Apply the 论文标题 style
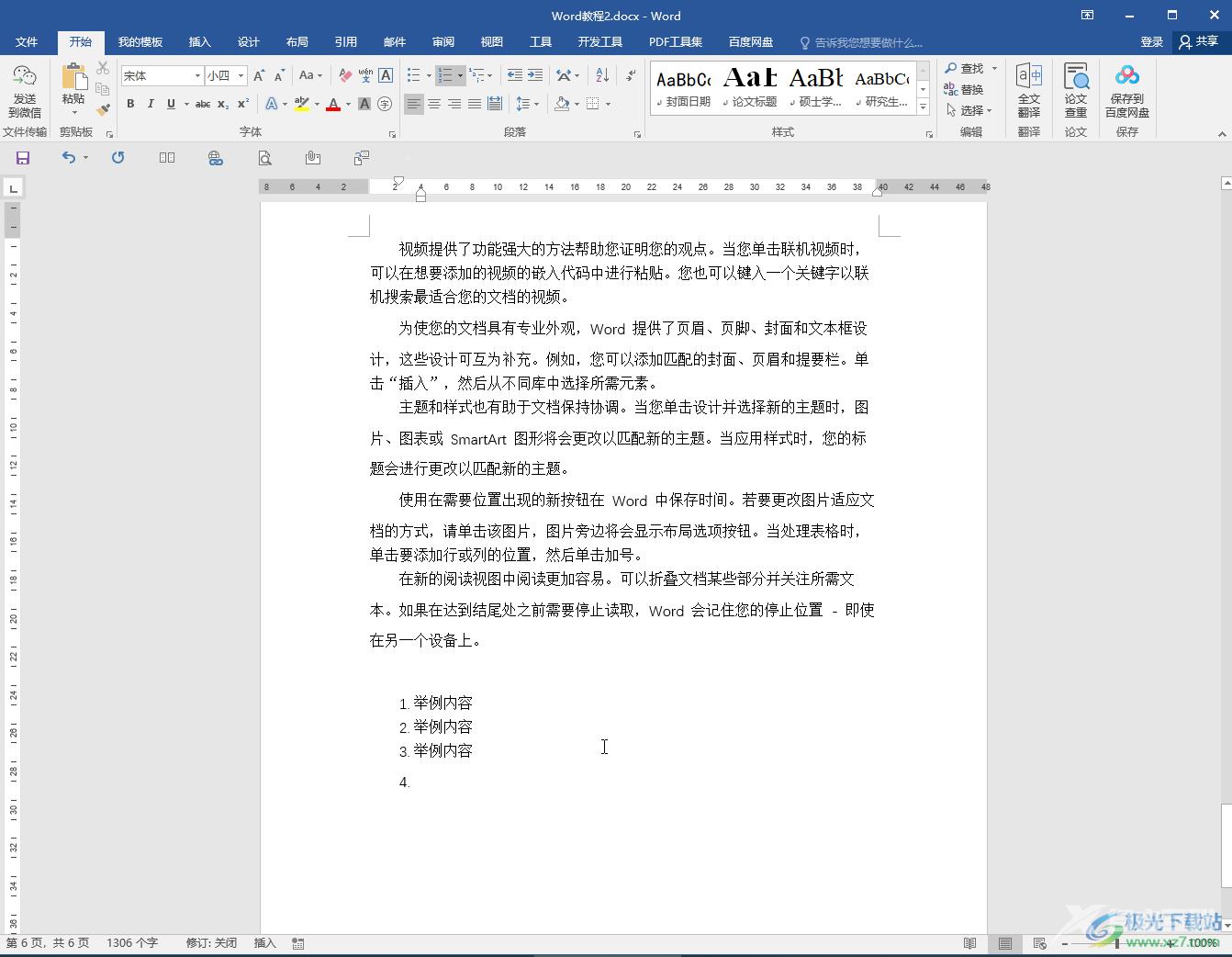The width and height of the screenshot is (1232, 957). pyautogui.click(x=751, y=88)
